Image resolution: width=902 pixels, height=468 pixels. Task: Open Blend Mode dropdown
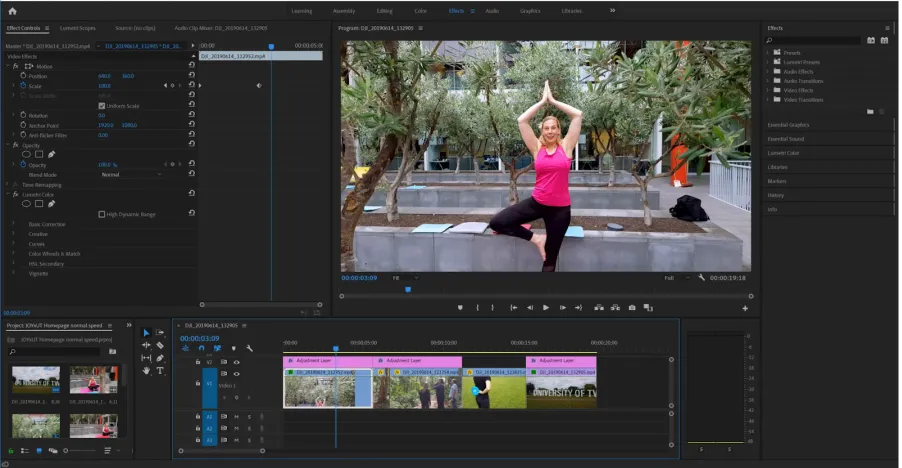131,175
